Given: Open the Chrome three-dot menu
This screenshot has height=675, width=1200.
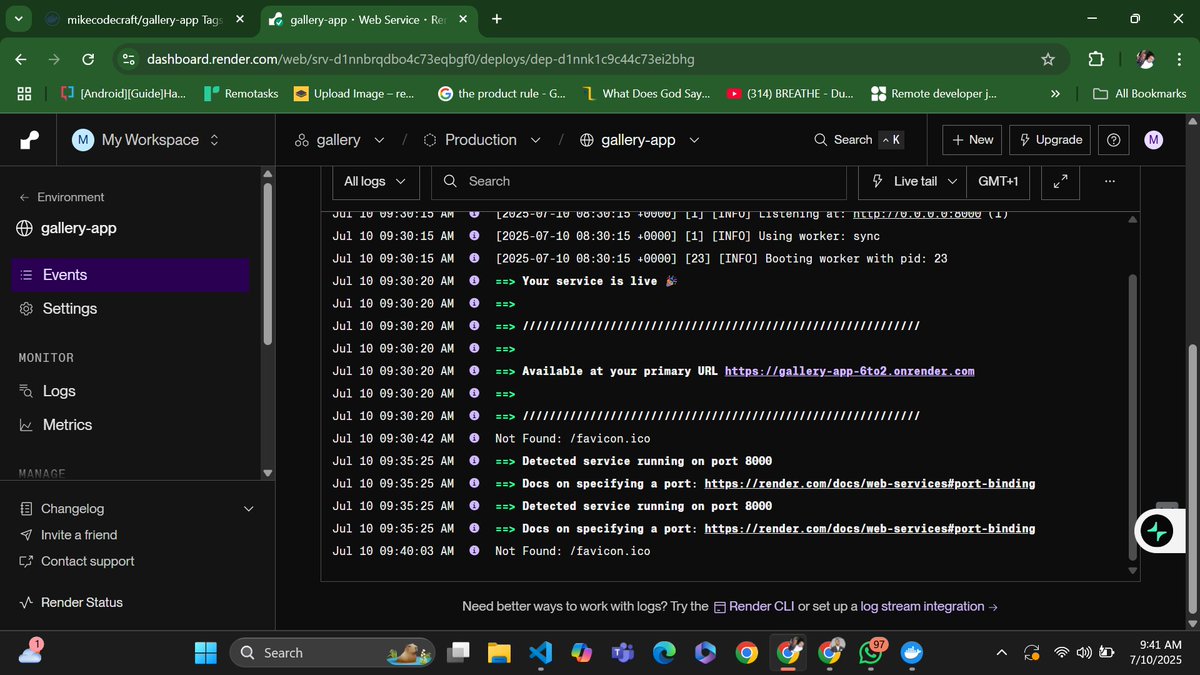Looking at the screenshot, I should (x=1180, y=59).
